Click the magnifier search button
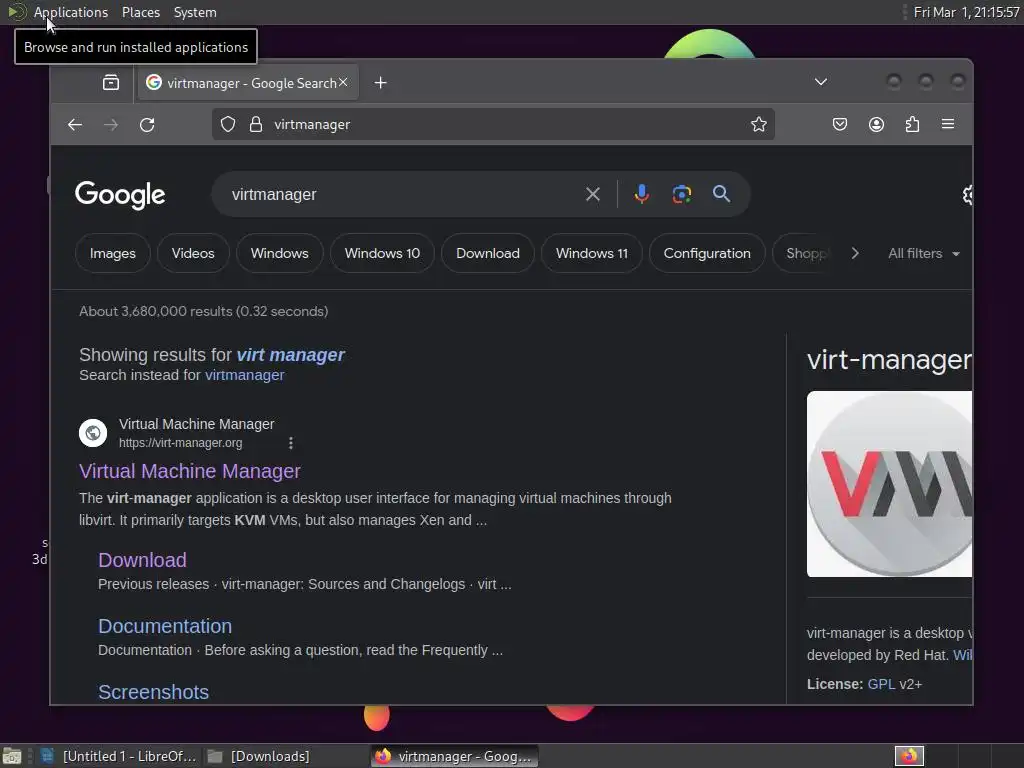Screen dimensions: 1024x768 click(722, 193)
